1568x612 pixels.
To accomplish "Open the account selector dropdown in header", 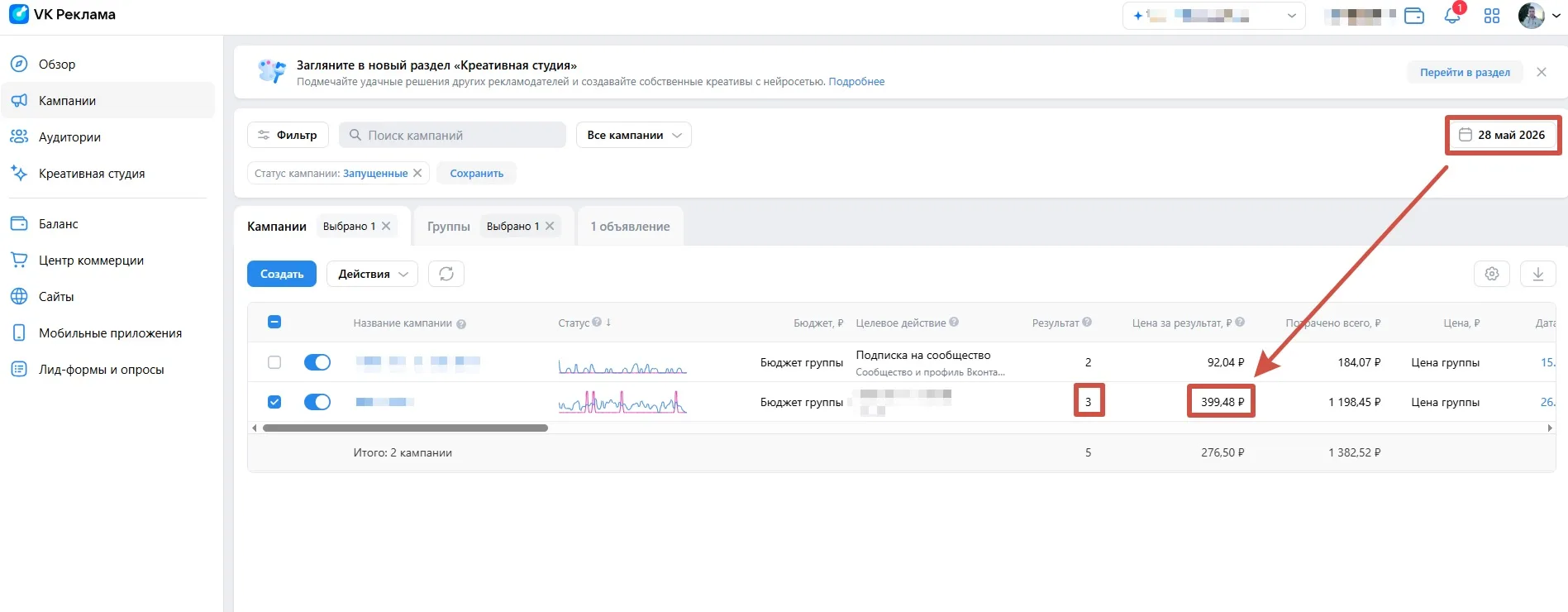I will coord(1213,16).
